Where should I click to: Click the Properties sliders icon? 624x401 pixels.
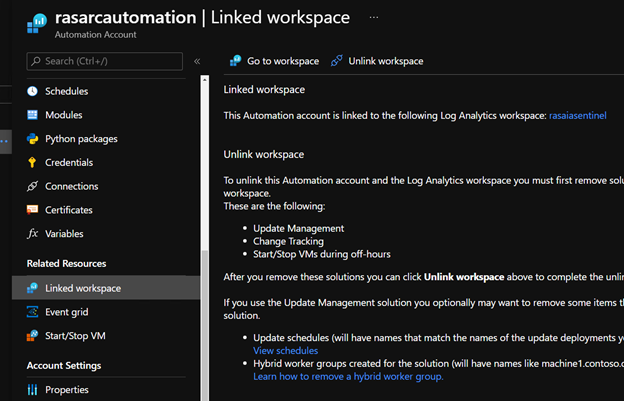(x=32, y=389)
